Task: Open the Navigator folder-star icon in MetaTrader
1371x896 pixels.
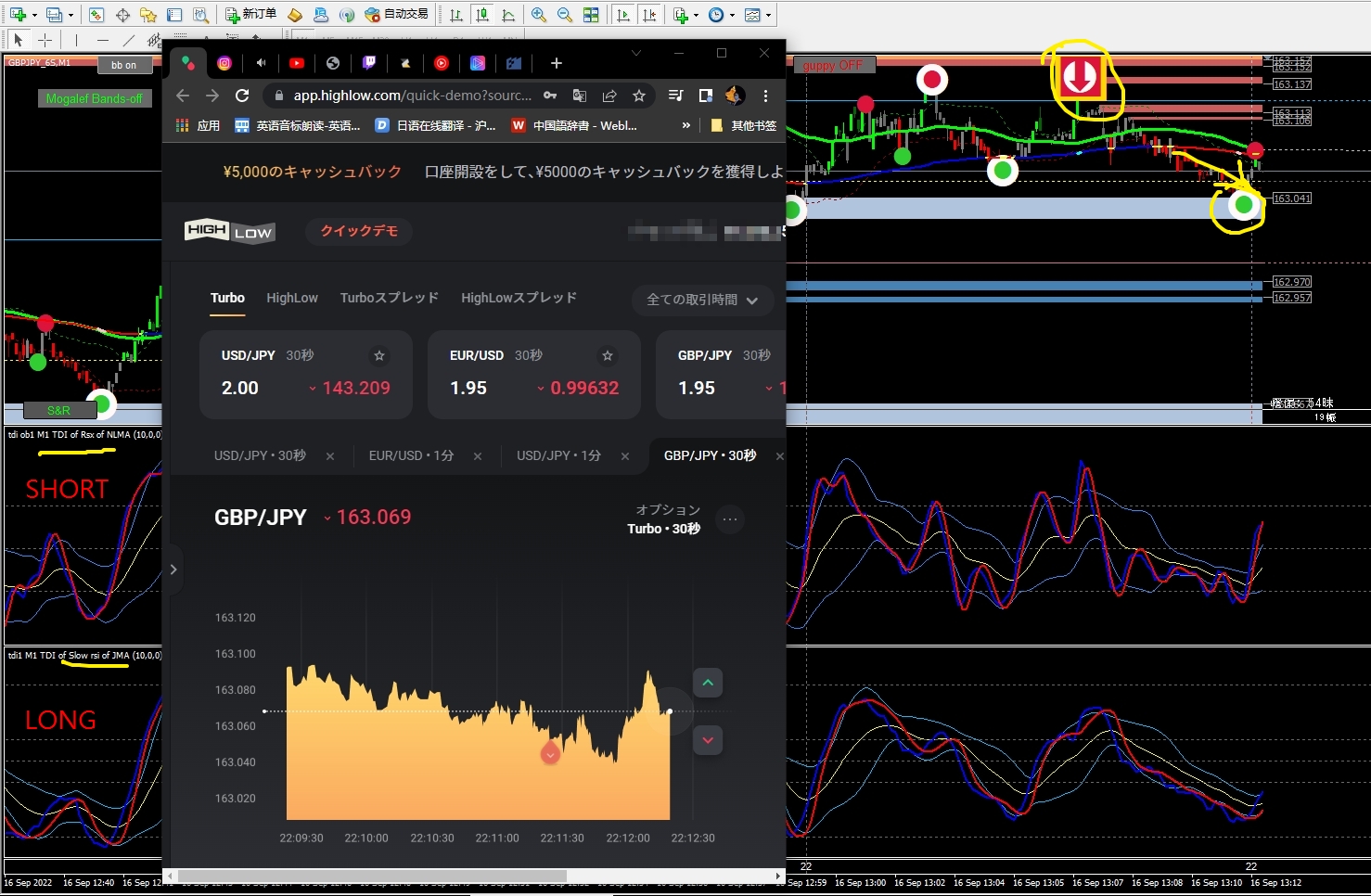Action: 148,15
